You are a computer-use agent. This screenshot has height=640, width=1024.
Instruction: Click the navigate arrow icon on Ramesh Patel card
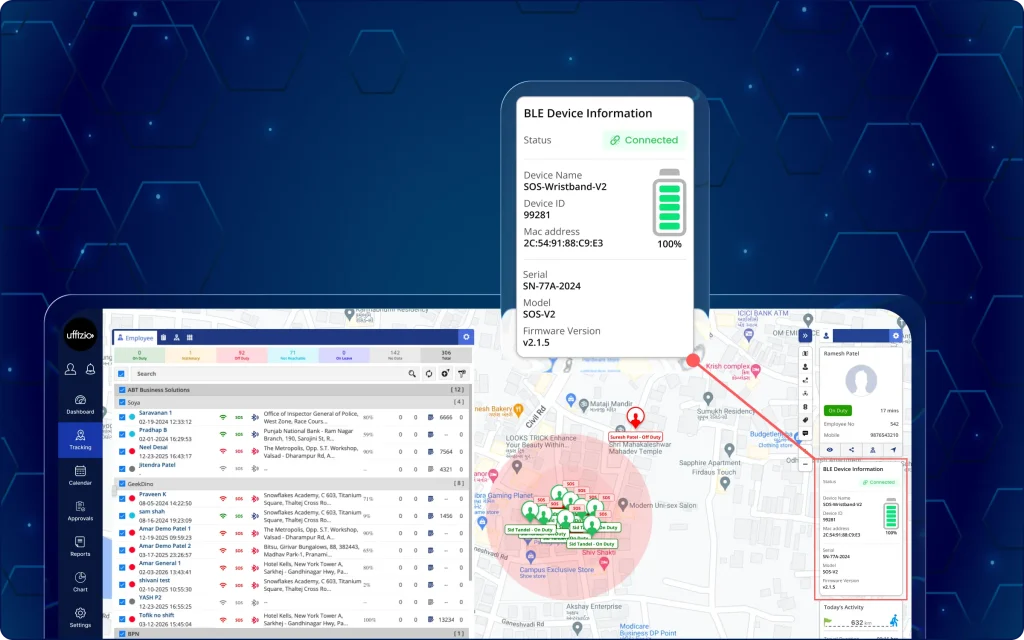tap(893, 450)
